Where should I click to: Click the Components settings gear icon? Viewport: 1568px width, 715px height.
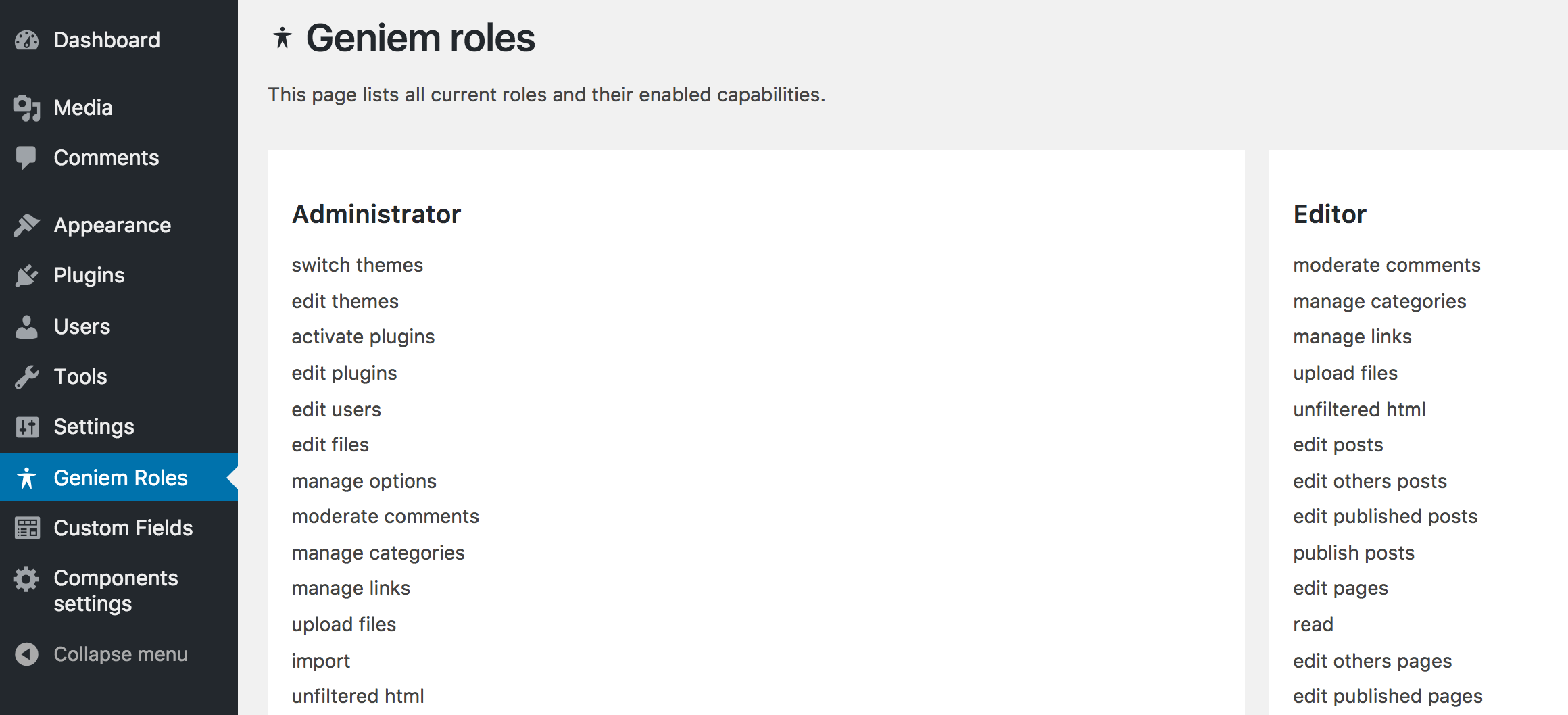26,579
